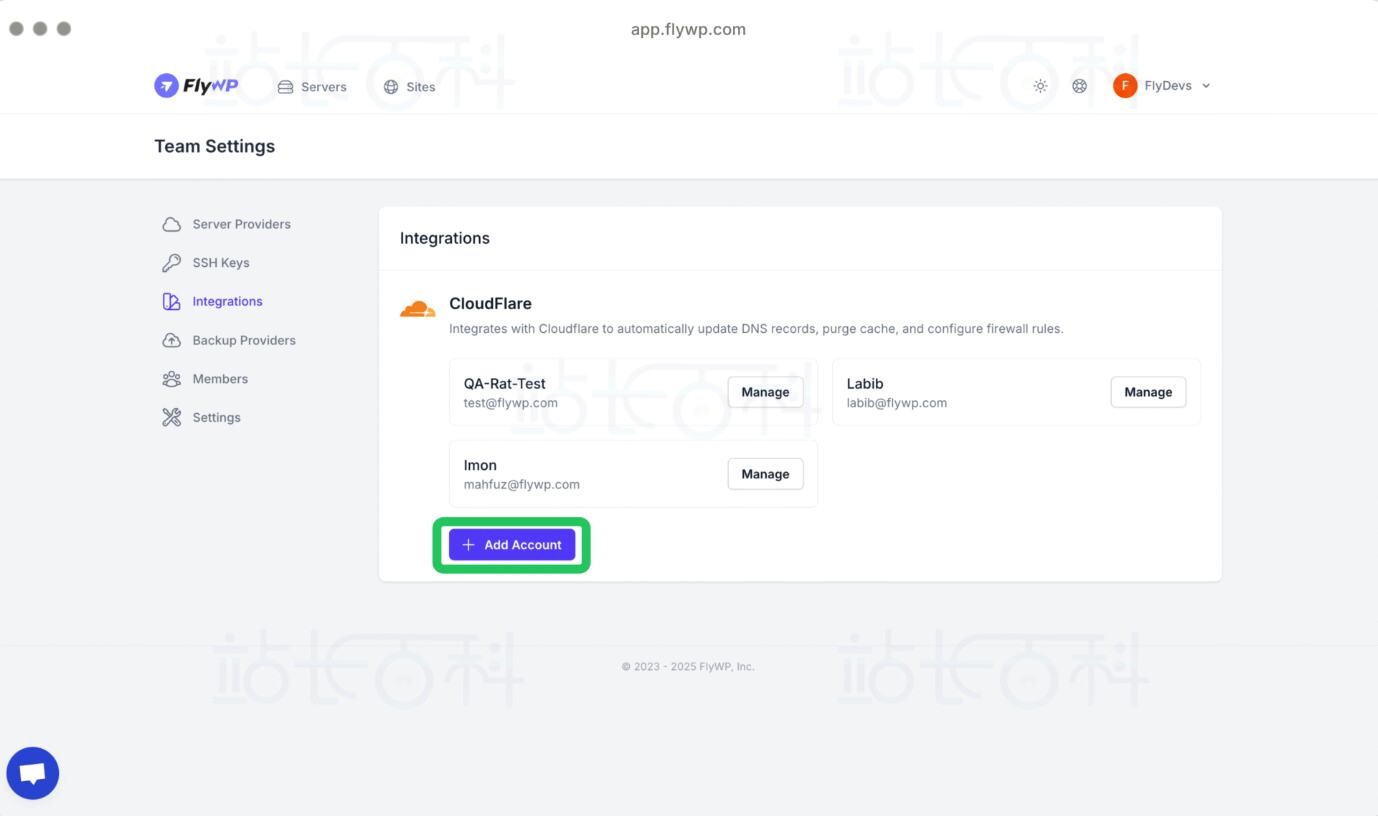Click the app.flywp.com address bar
This screenshot has width=1378, height=816.
[x=688, y=29]
